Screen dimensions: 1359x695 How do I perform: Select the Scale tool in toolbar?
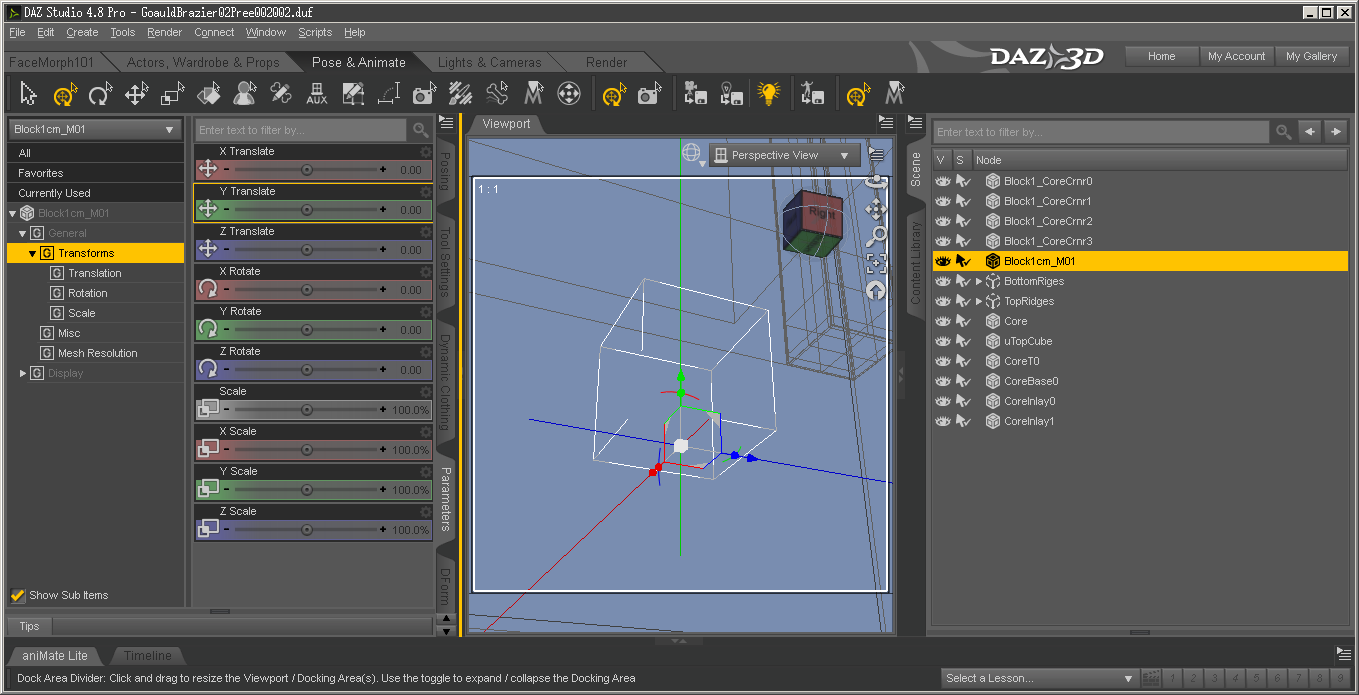pos(172,95)
